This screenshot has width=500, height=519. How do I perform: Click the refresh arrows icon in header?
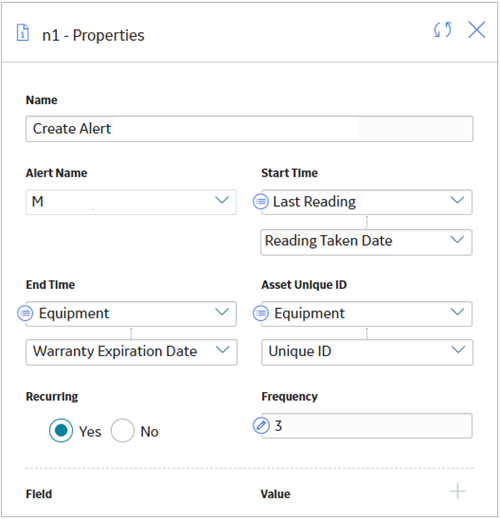point(443,30)
